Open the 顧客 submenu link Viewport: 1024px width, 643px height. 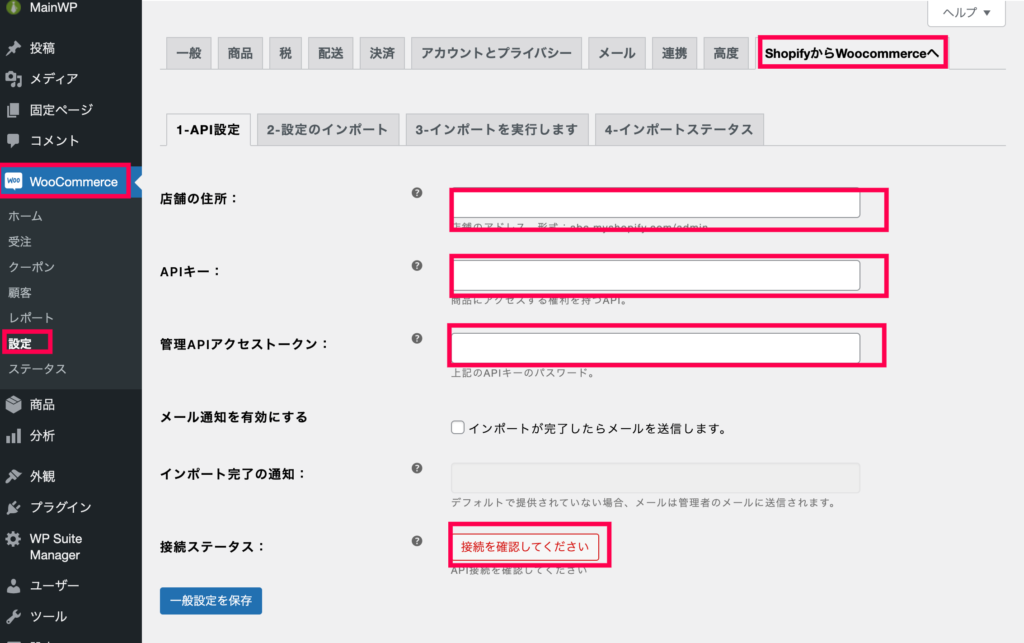[x=20, y=292]
